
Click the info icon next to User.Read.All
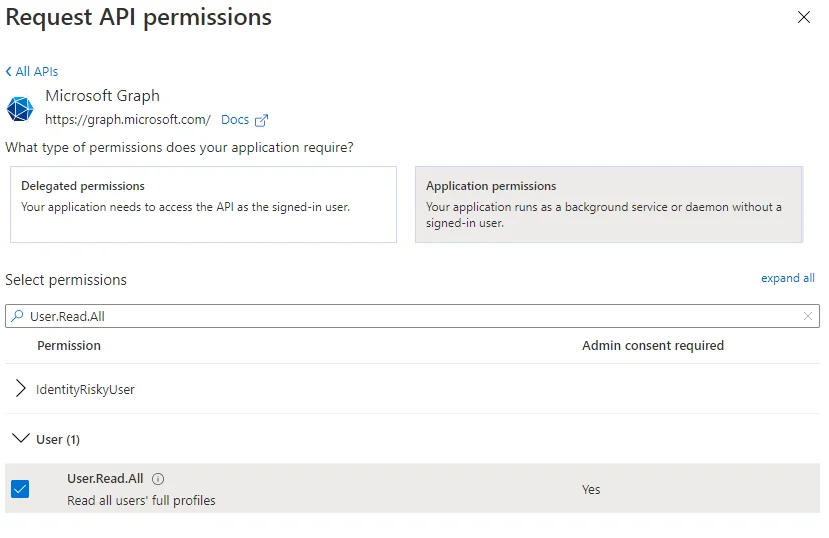(158, 479)
